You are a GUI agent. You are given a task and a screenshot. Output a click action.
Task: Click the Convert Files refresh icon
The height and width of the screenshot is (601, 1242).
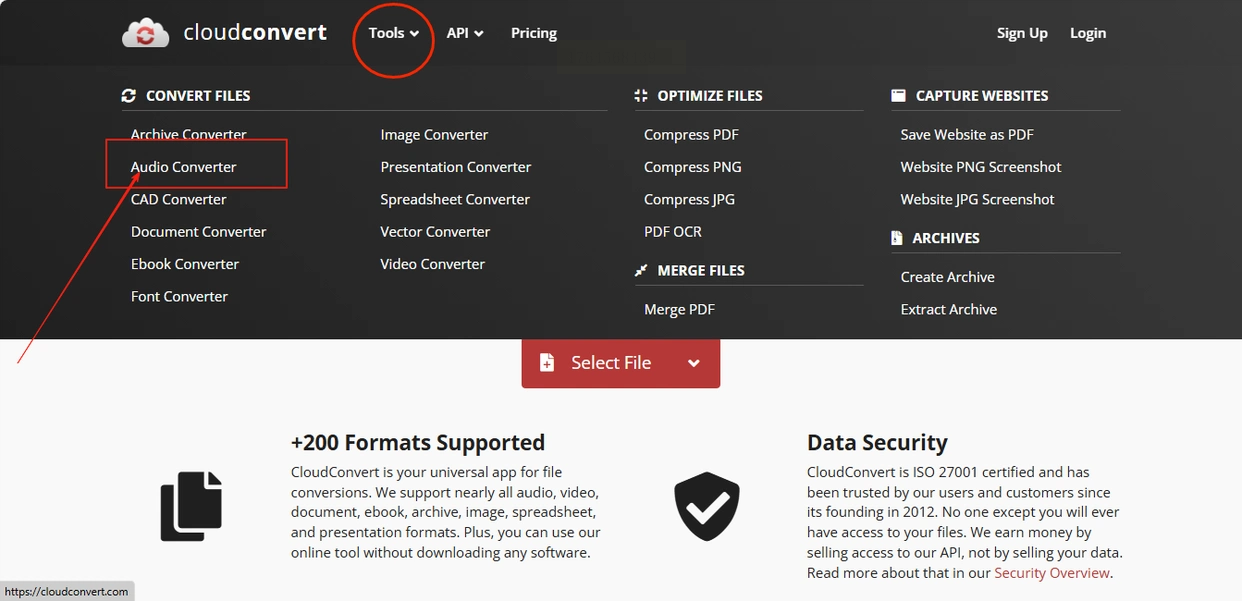128,96
